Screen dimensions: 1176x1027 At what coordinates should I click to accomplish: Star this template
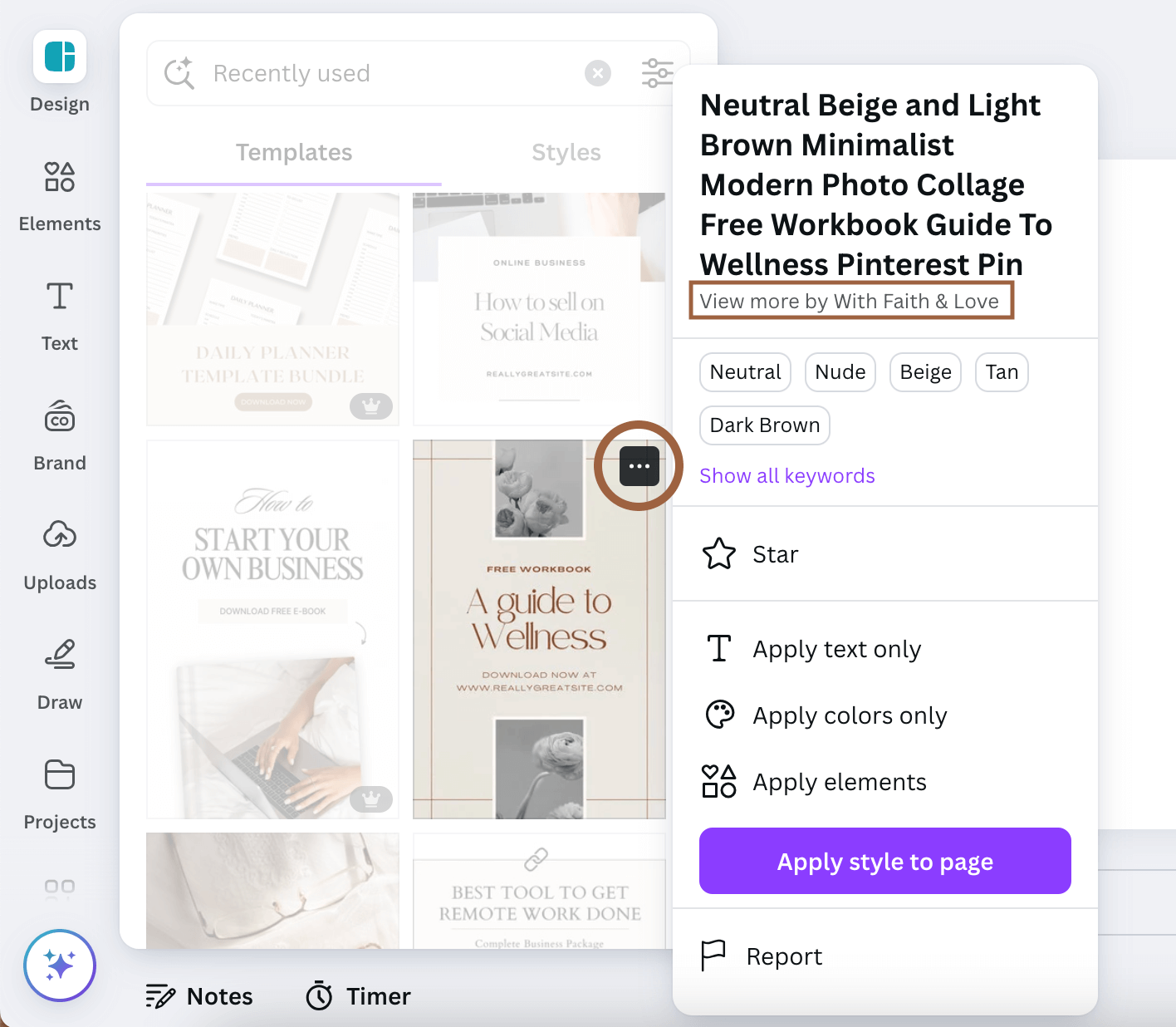[x=772, y=554]
